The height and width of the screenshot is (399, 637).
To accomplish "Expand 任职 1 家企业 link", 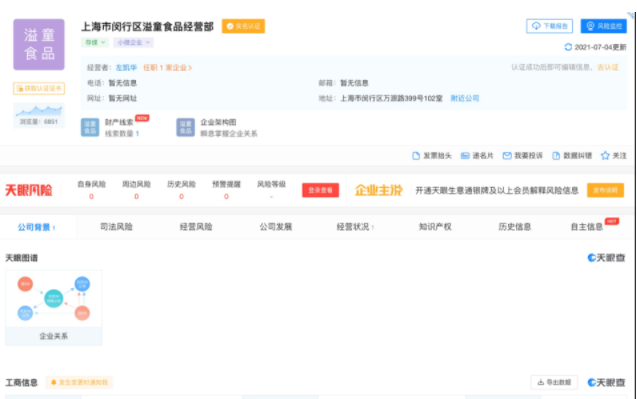I will pos(167,67).
